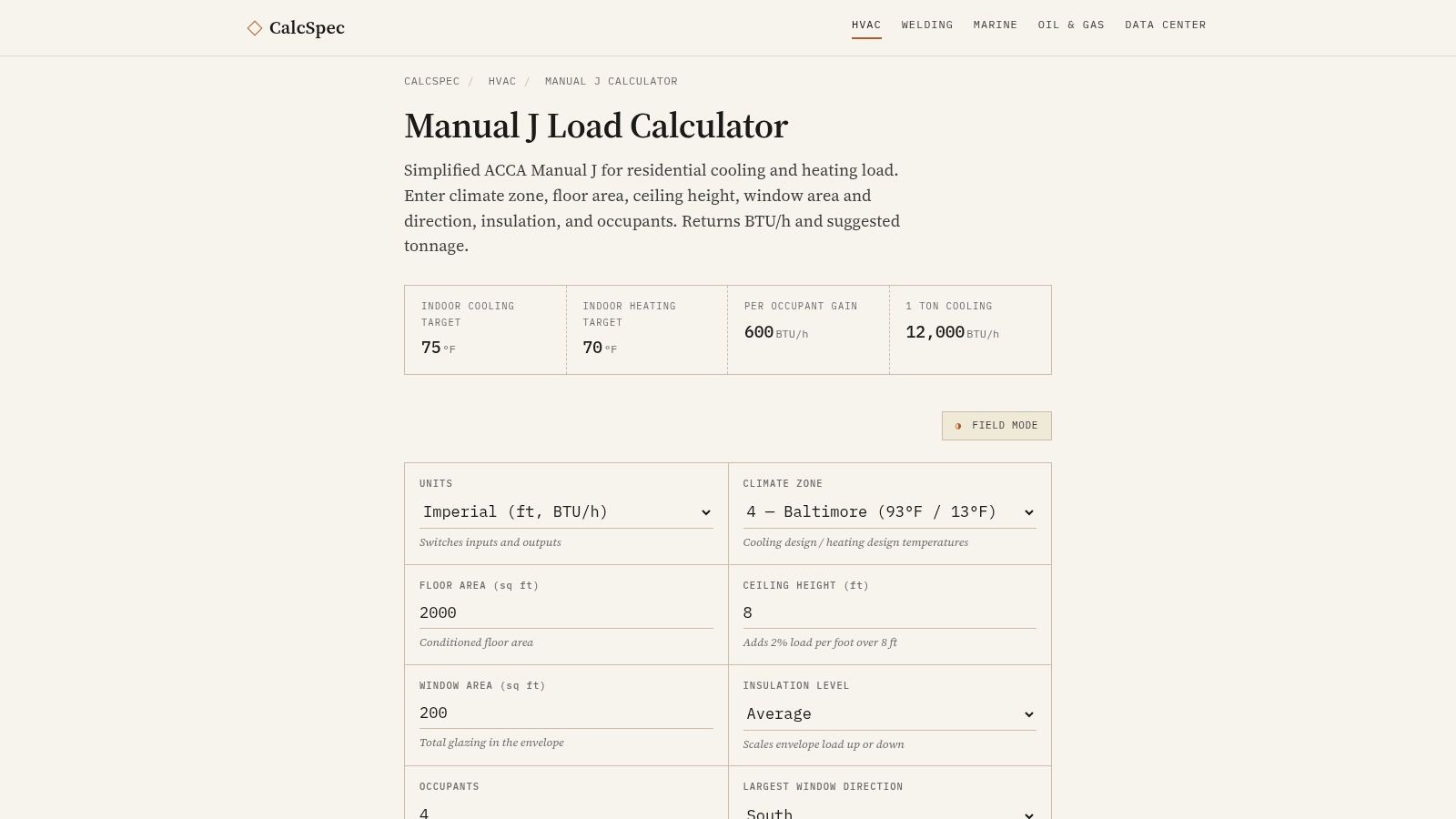Click the Field Mode half-circle icon
Screen dimensions: 1456x819
958,426
